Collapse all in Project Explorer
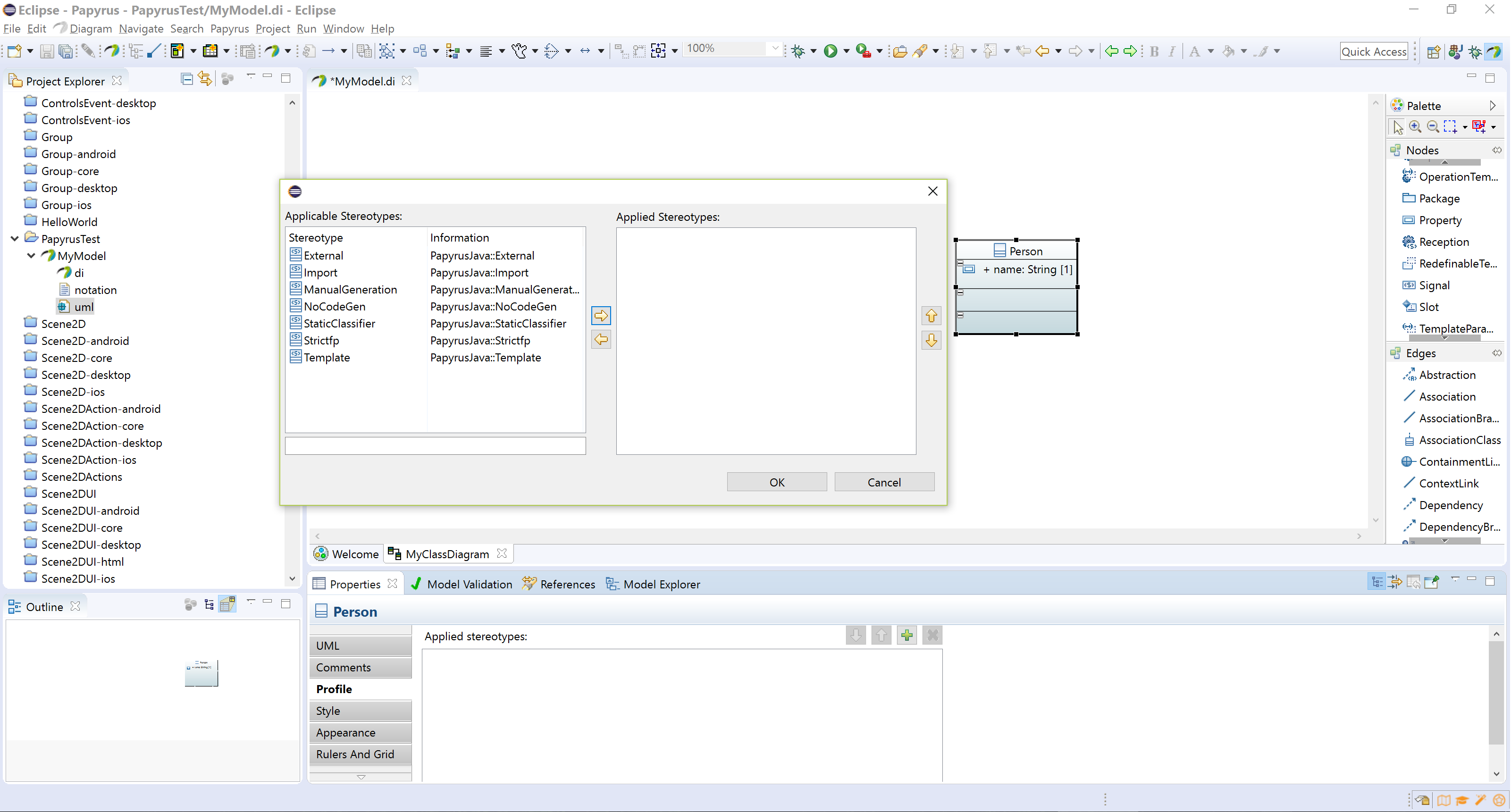Viewport: 1511px width, 812px height. (x=186, y=79)
